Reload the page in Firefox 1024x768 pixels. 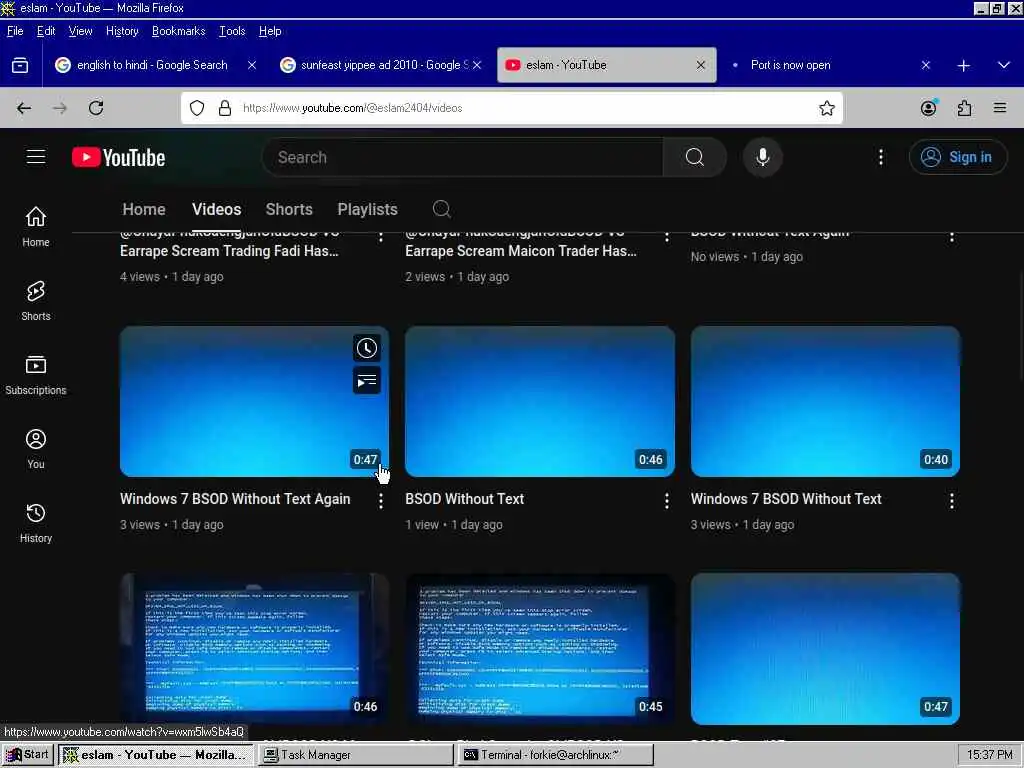[x=96, y=108]
